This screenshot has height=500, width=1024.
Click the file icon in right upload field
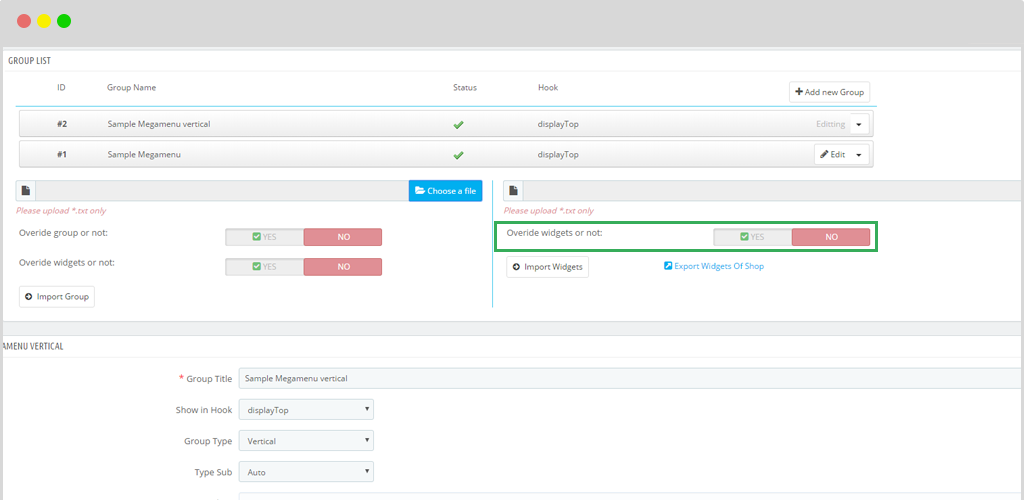(x=514, y=191)
